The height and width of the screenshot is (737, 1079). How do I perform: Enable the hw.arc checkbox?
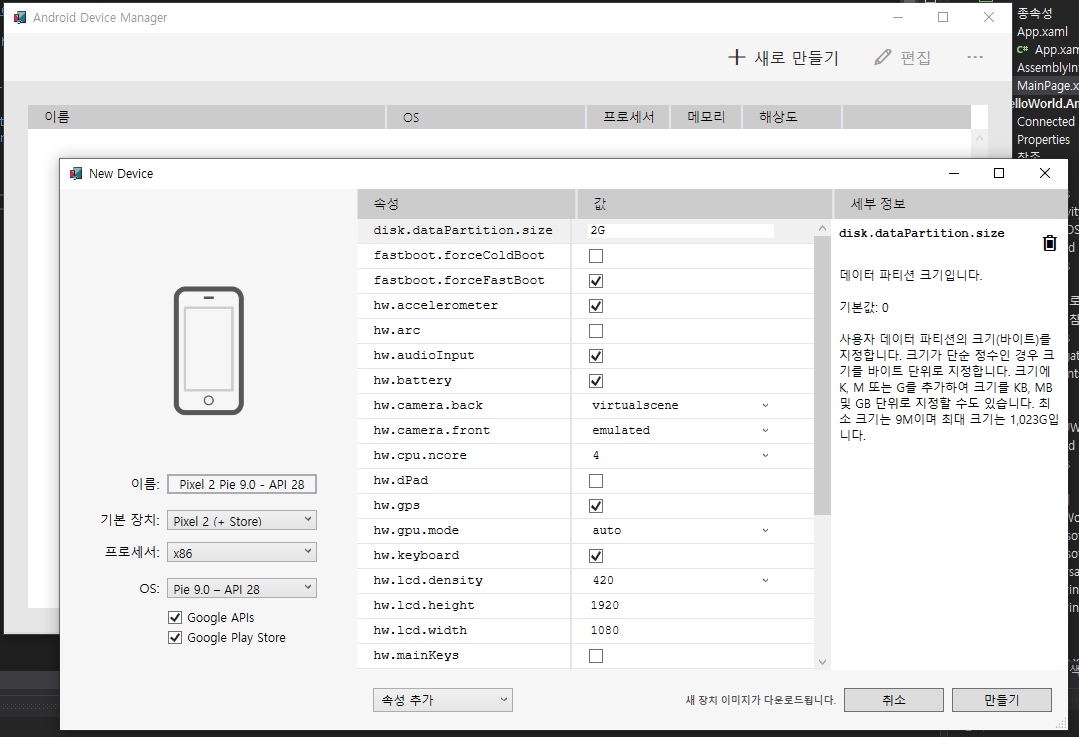click(596, 331)
